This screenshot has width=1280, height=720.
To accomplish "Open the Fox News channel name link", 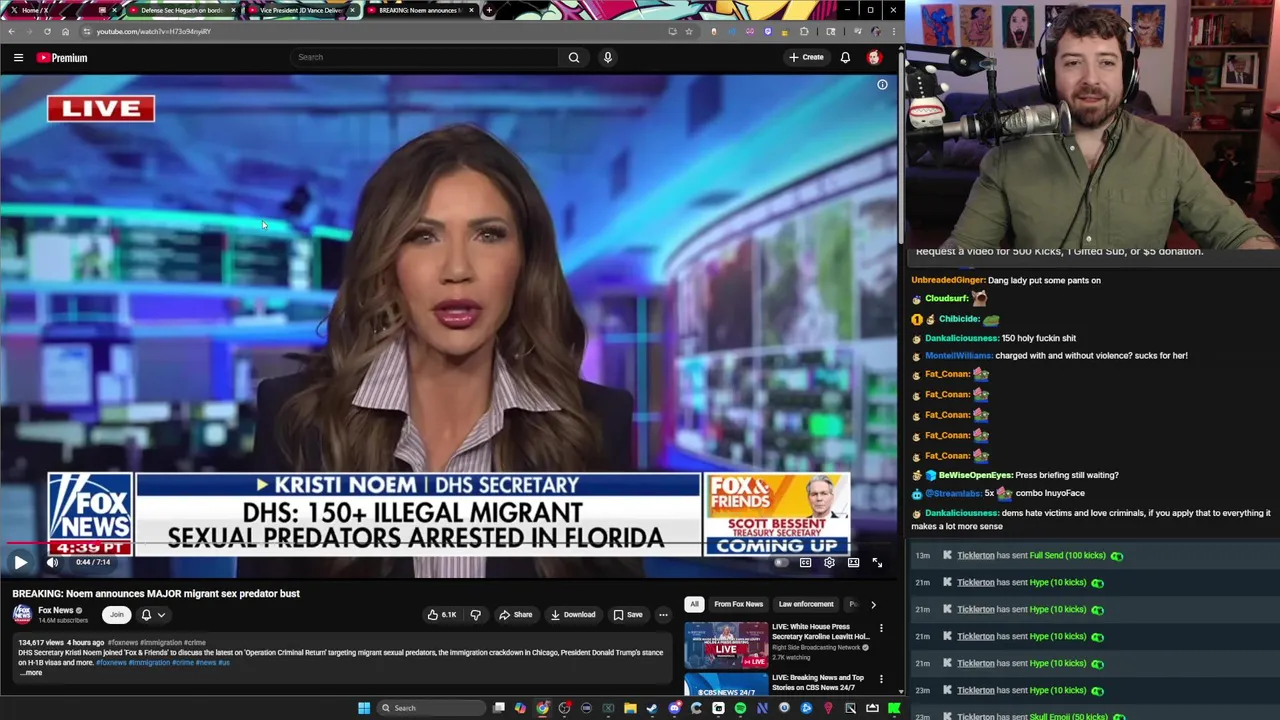I will [56, 611].
